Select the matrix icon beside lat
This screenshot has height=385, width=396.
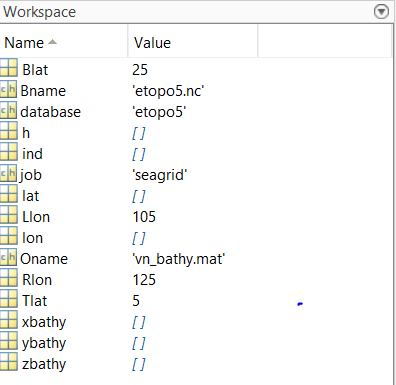click(x=9, y=194)
